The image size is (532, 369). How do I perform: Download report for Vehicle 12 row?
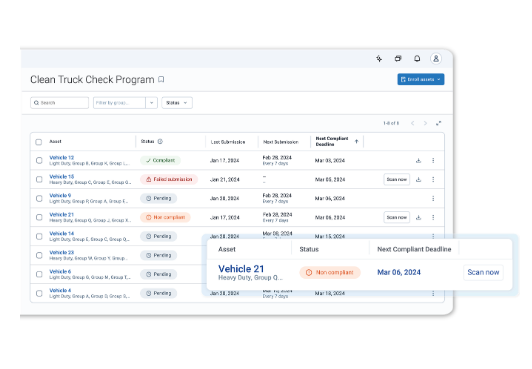(418, 160)
